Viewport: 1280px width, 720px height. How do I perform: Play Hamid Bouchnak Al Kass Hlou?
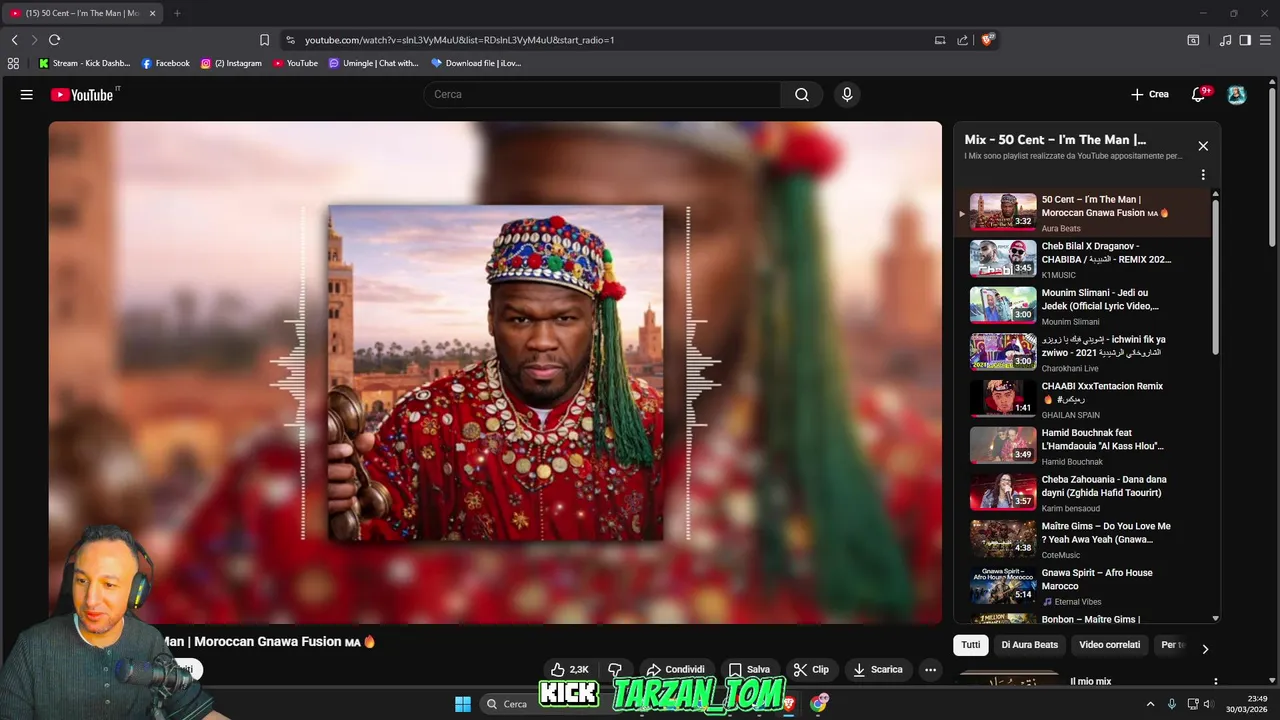(1084, 447)
